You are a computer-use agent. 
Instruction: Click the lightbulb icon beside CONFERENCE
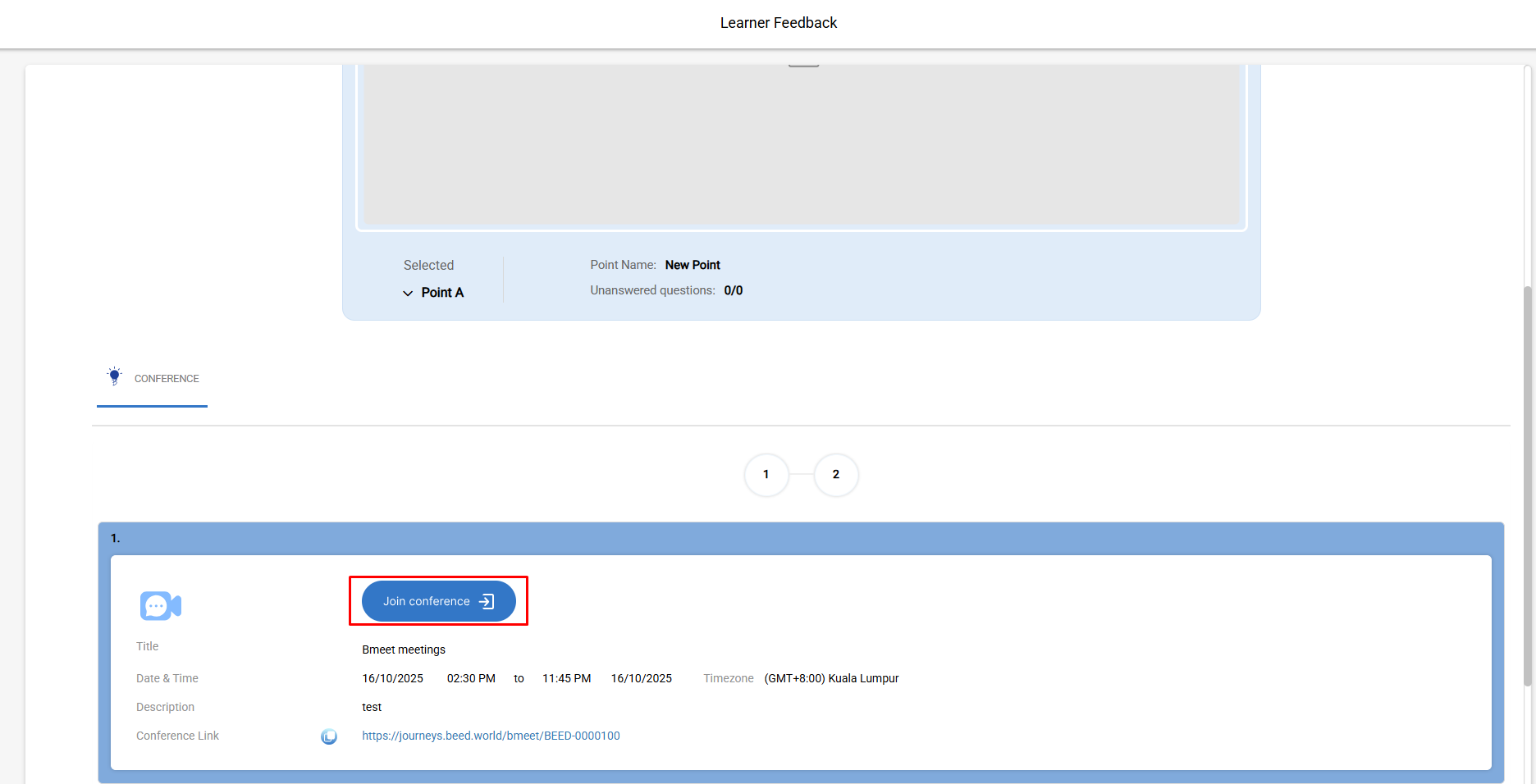[x=115, y=376]
